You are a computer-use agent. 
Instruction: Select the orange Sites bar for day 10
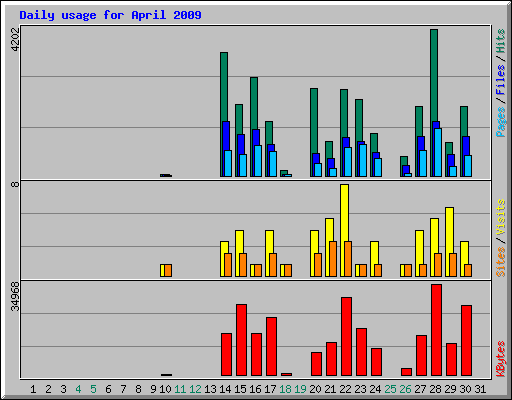pyautogui.click(x=168, y=270)
